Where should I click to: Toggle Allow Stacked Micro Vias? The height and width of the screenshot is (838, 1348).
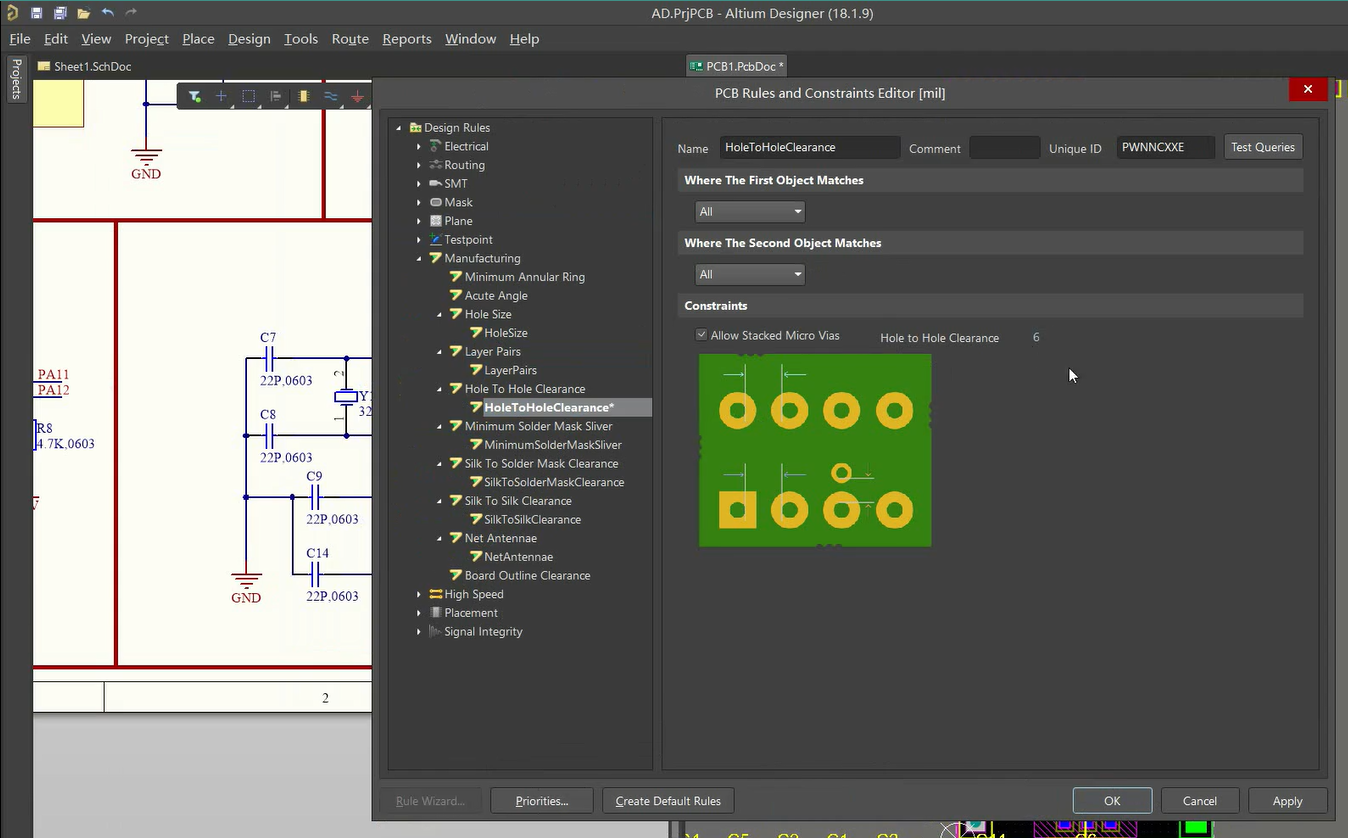701,335
